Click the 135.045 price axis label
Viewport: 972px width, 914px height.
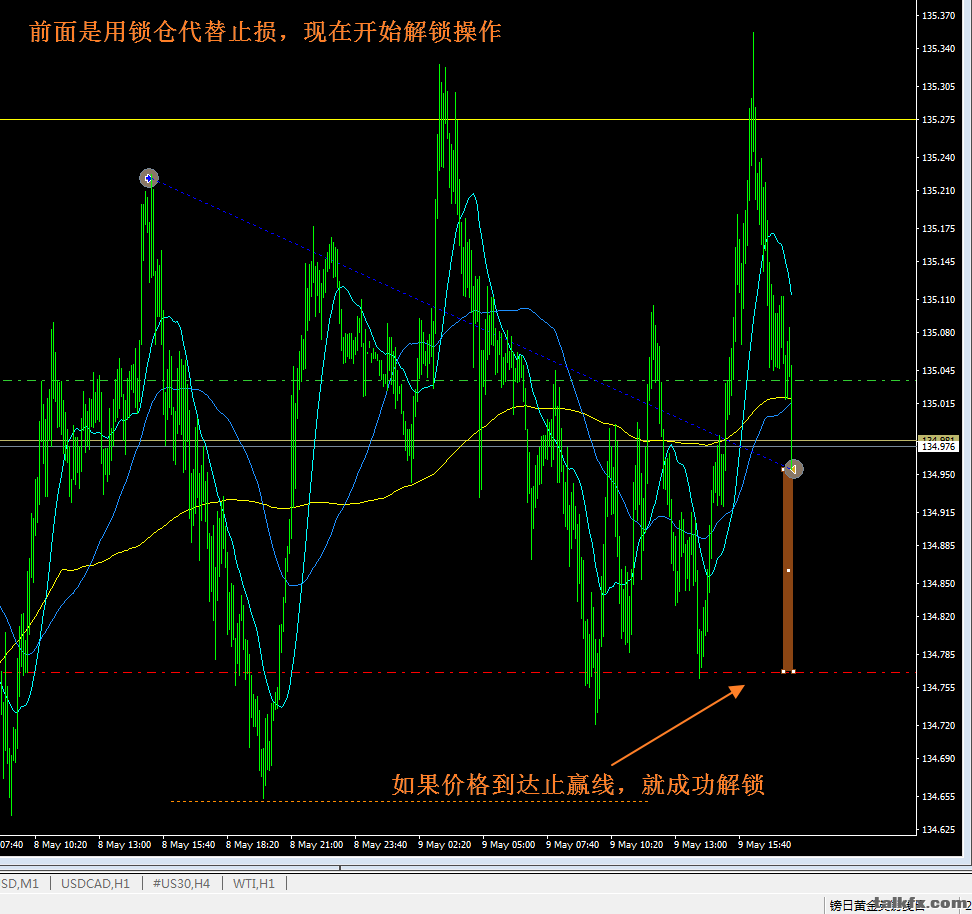pos(939,371)
